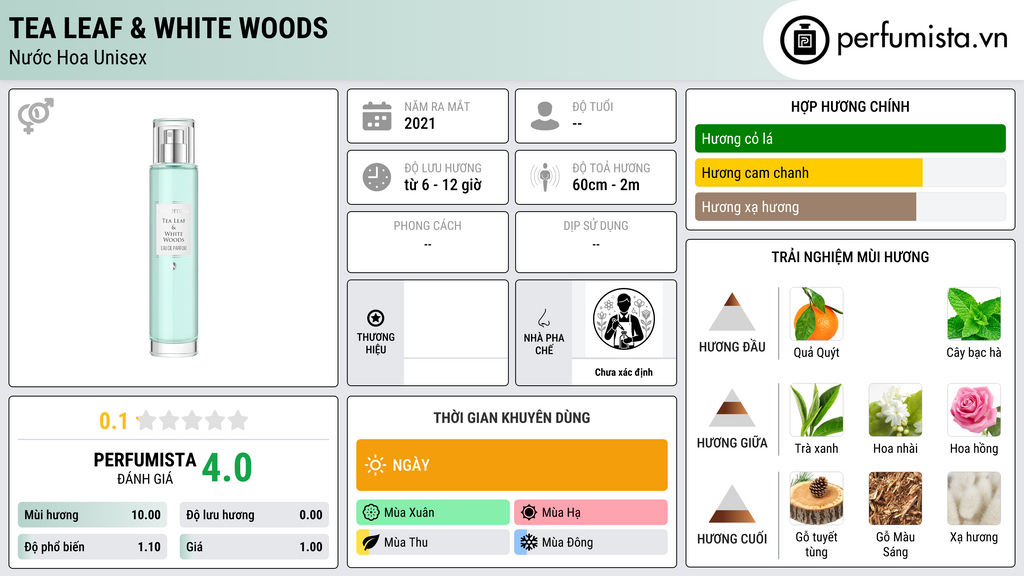Click the calendar icon beside Năm ra mắt
The width and height of the screenshot is (1024, 576).
coord(377,116)
